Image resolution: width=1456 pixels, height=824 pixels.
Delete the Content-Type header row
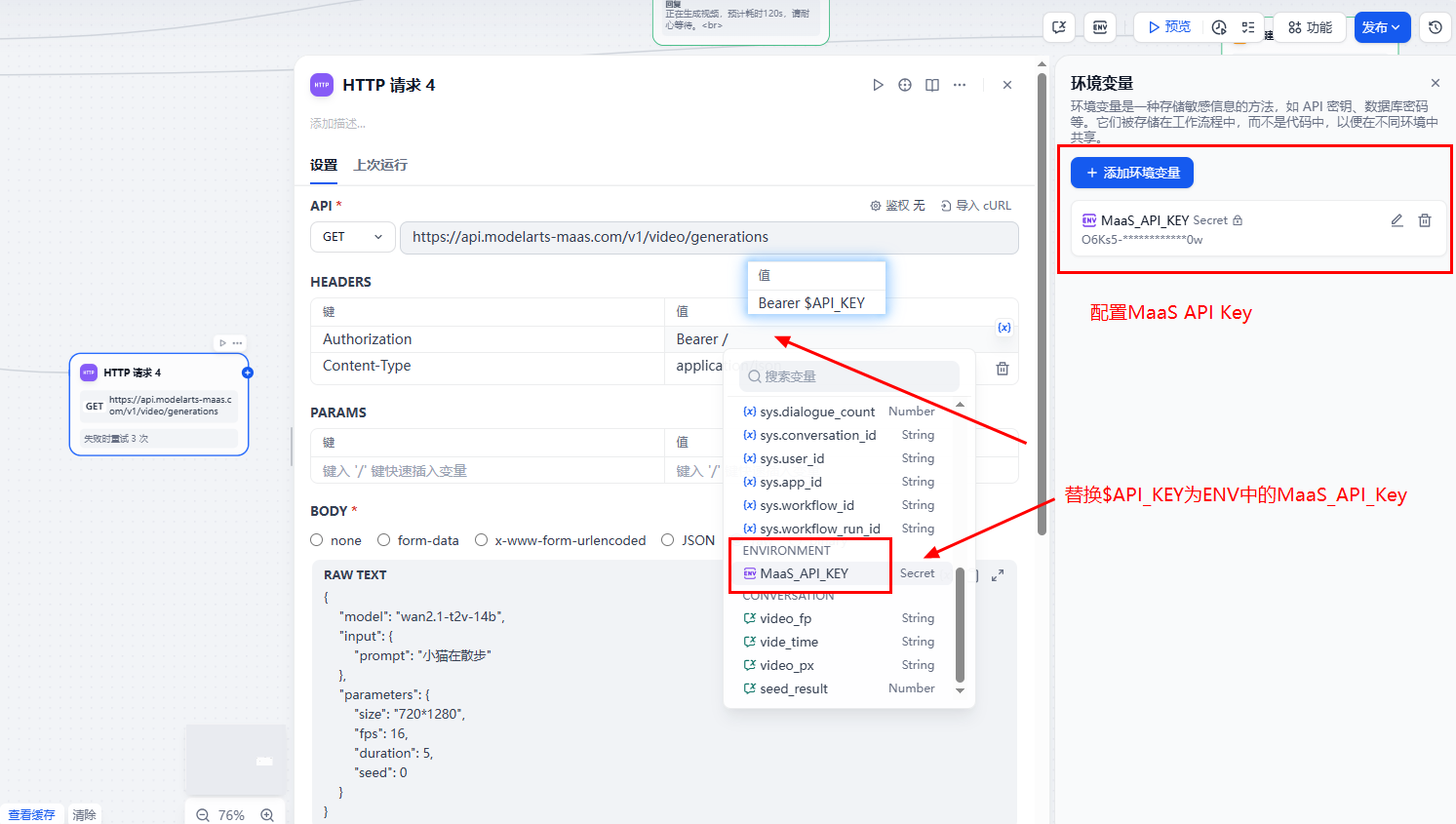(x=1003, y=369)
